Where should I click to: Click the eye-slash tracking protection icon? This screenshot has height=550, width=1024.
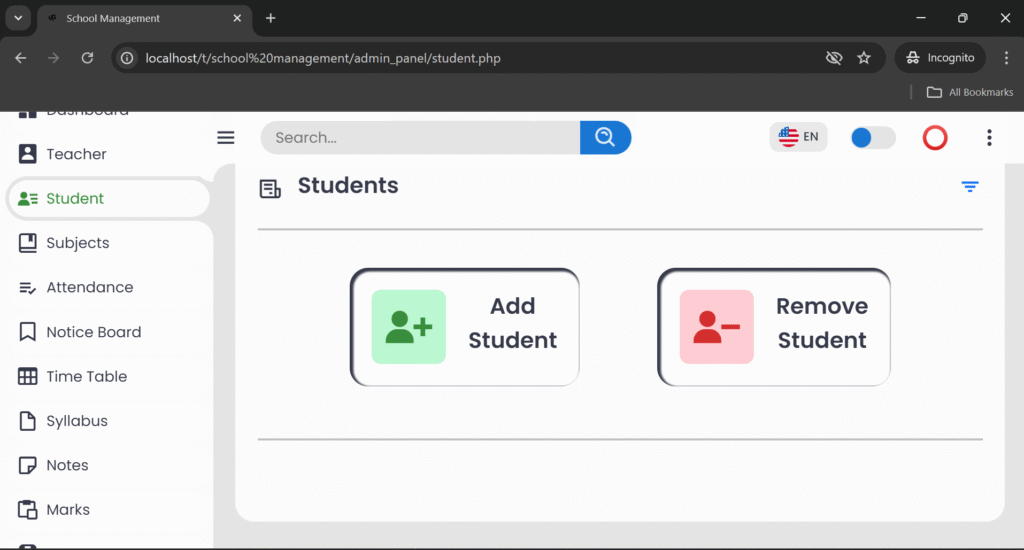(834, 58)
